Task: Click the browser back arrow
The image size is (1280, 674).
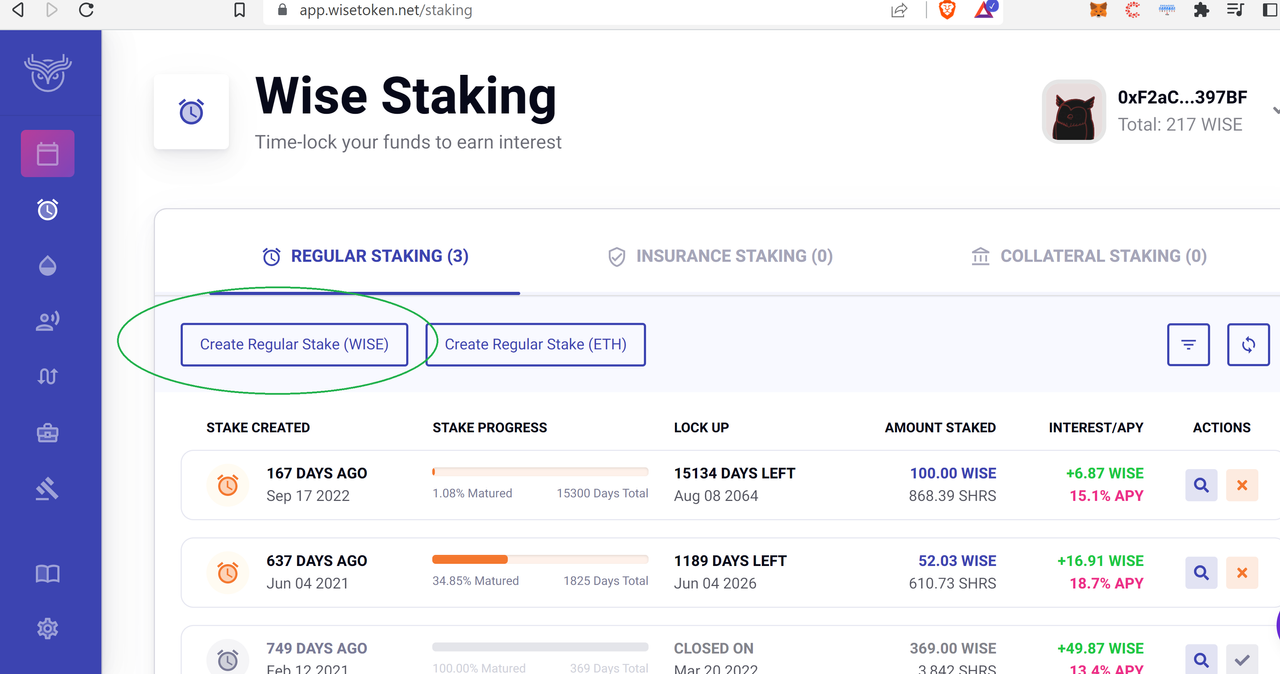Action: point(18,10)
